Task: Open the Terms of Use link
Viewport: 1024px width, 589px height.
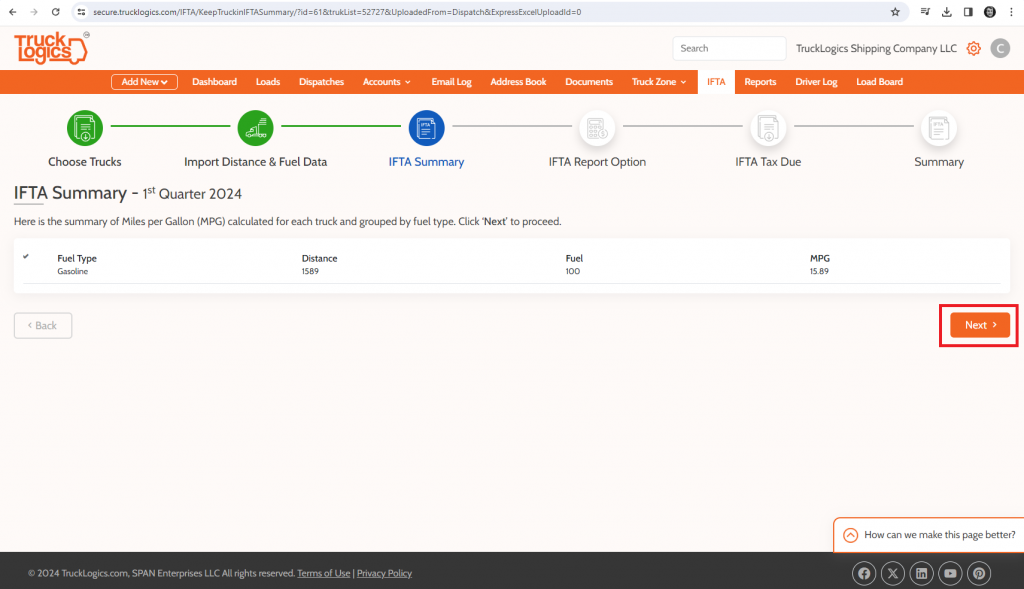Action: [324, 573]
